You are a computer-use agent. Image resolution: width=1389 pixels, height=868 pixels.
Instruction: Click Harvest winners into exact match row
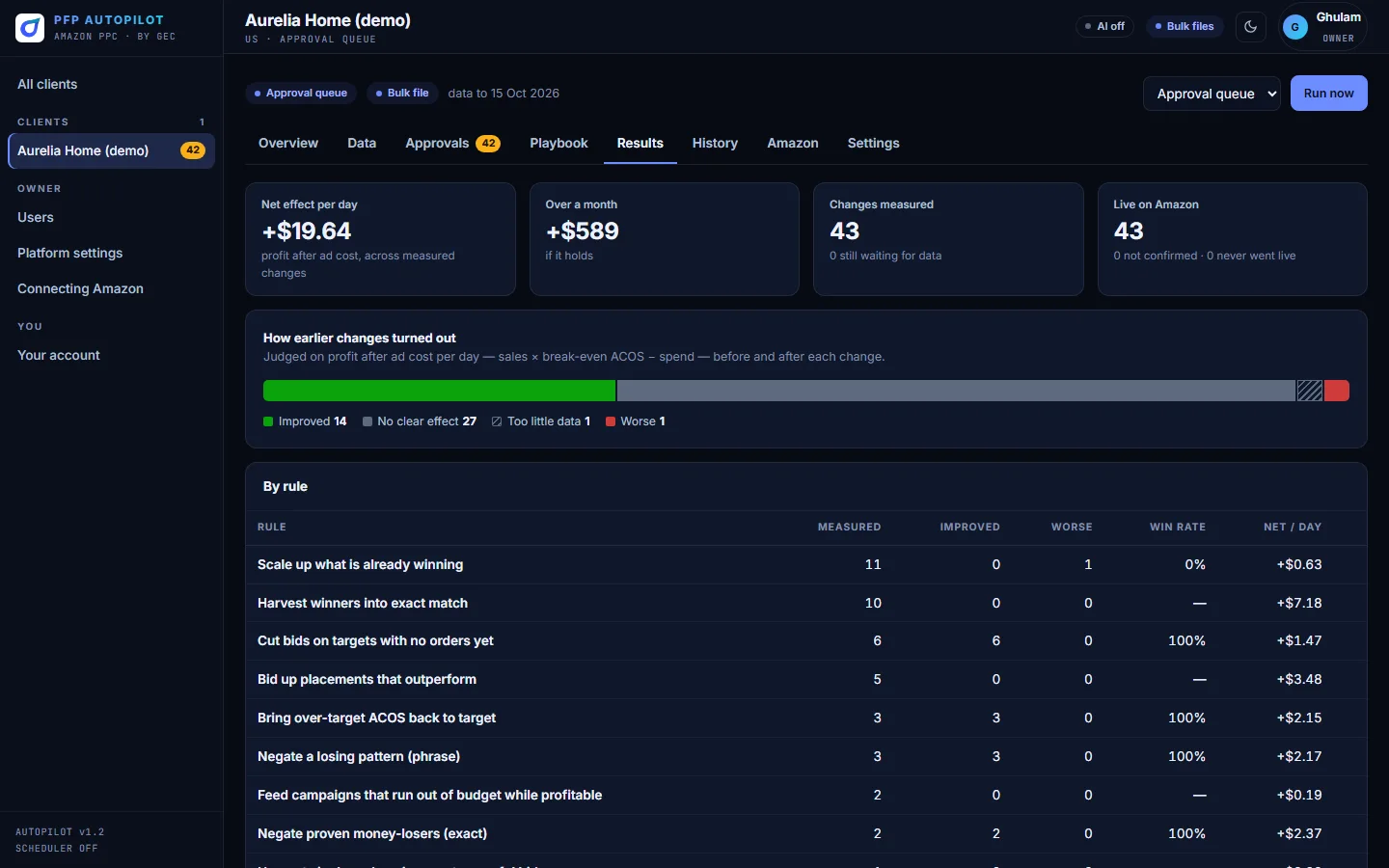click(806, 603)
